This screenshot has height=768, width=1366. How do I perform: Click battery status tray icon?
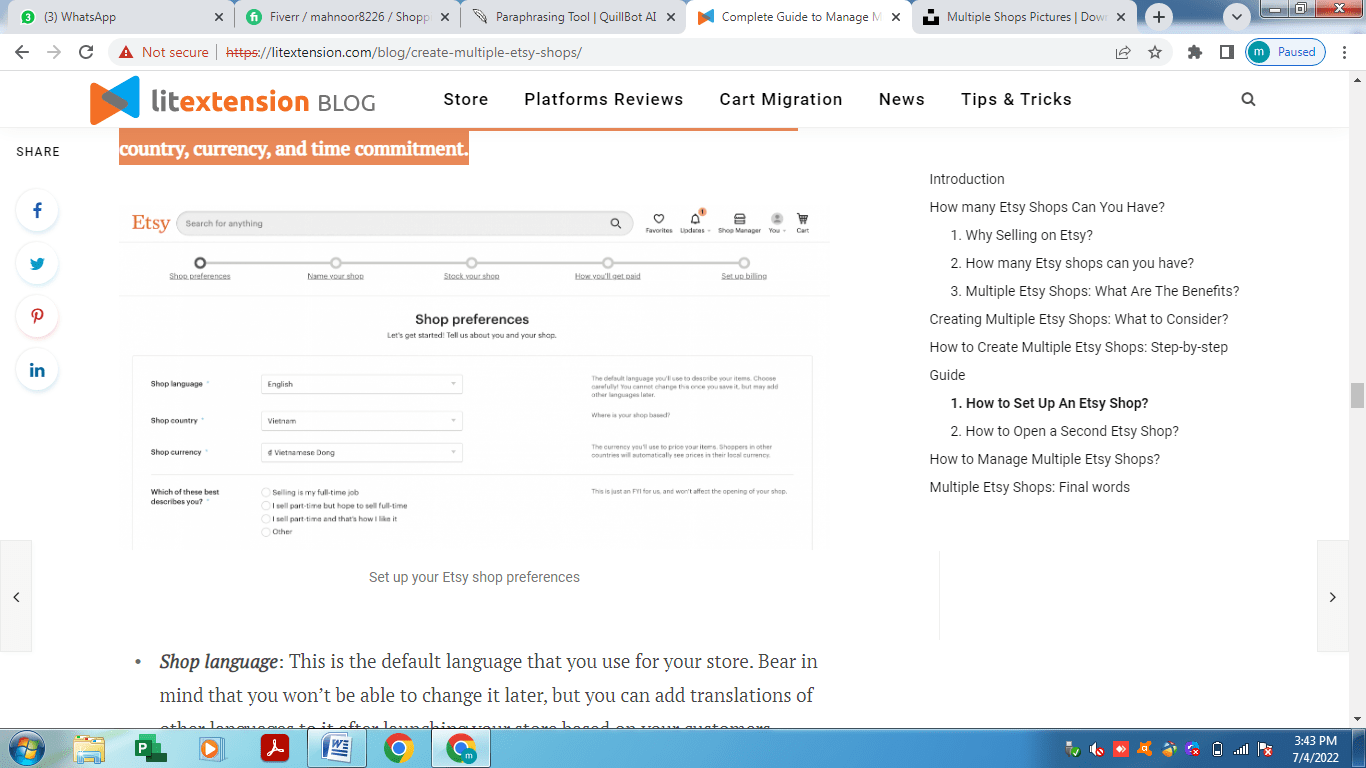(1217, 749)
